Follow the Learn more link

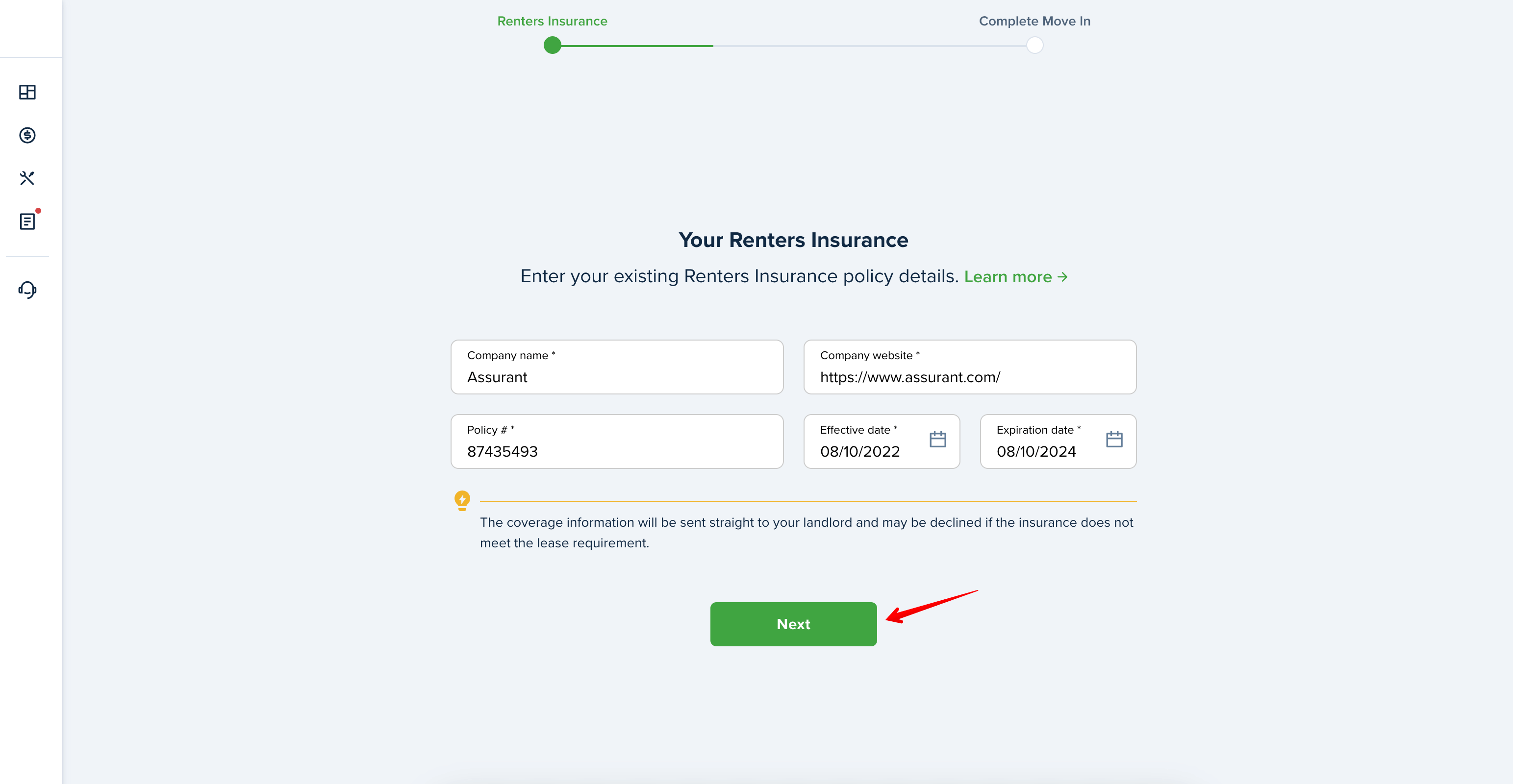pyautogui.click(x=1008, y=277)
